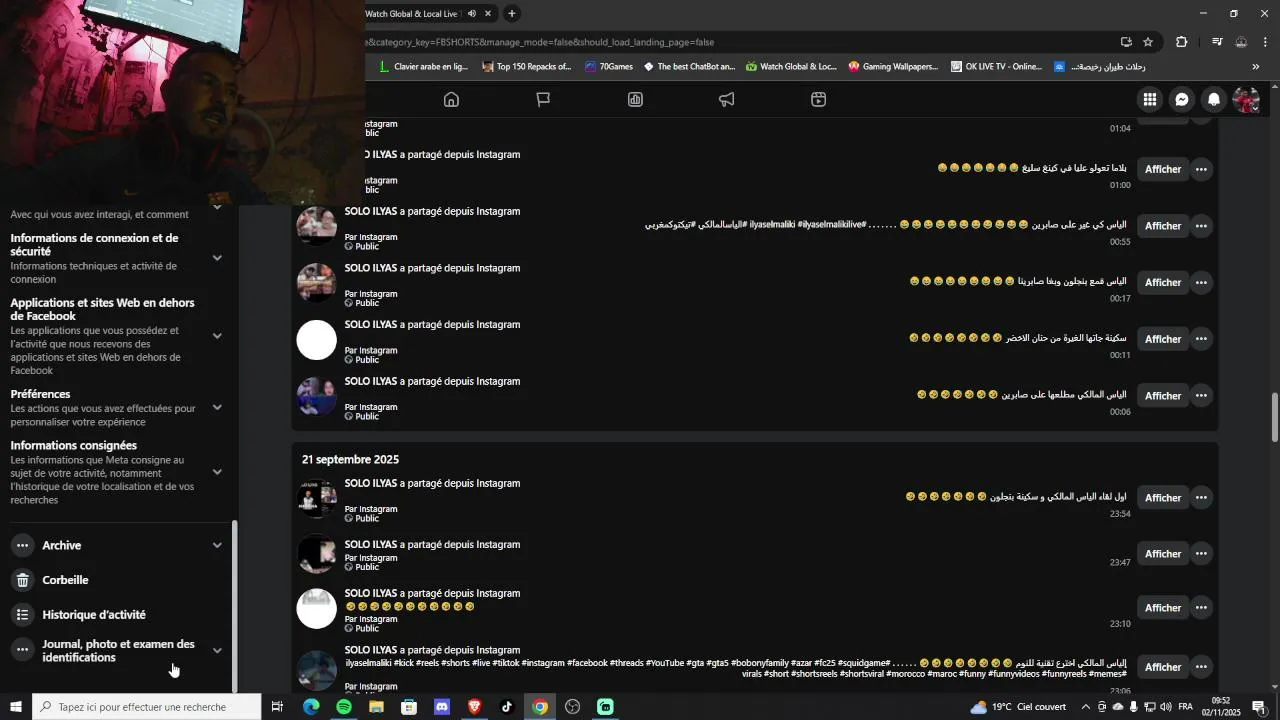Open Brave browser from the taskbar

point(474,707)
